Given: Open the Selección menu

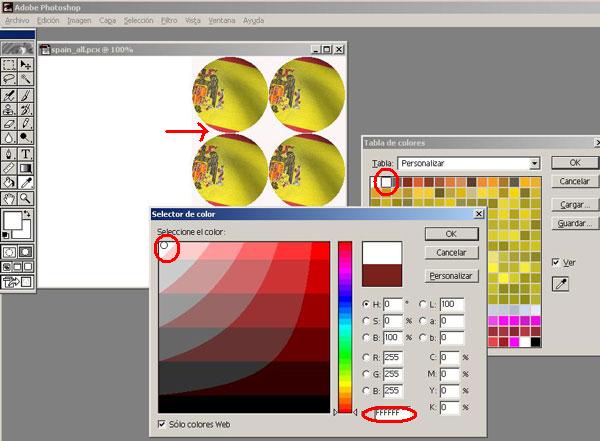Looking at the screenshot, I should click(139, 21).
